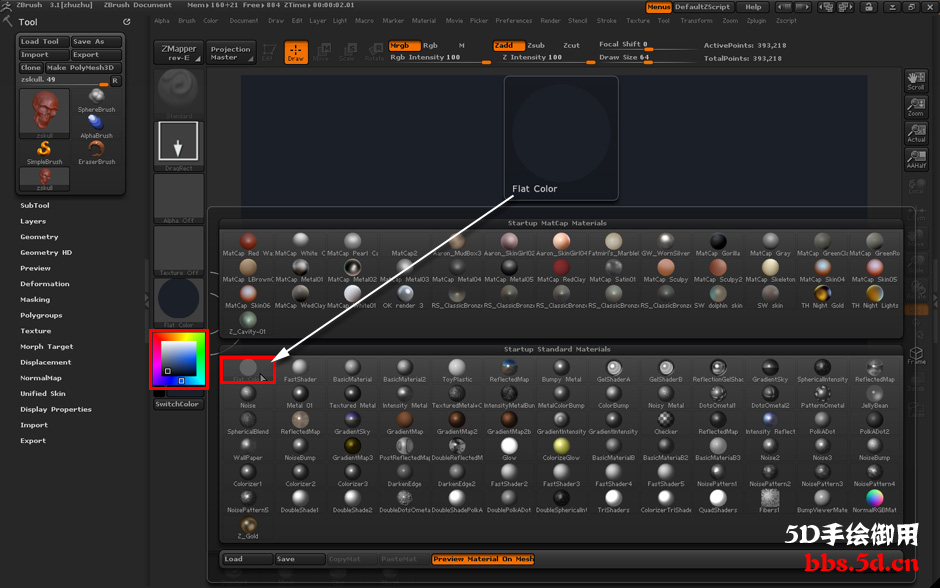Click the Clone button
Viewport: 940px width, 588px height.
click(x=31, y=68)
